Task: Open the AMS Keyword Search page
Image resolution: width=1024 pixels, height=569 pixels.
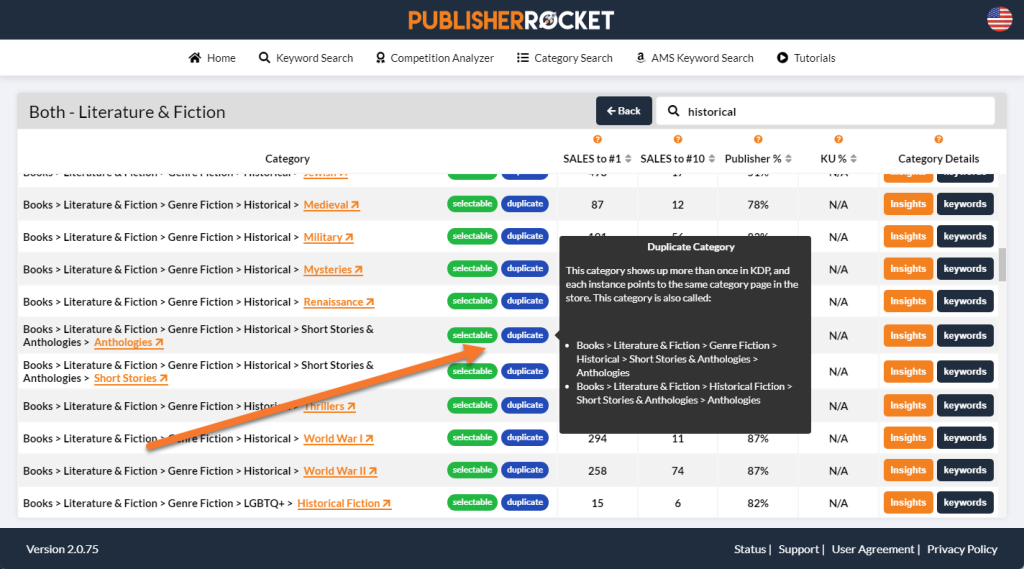Action: [694, 58]
